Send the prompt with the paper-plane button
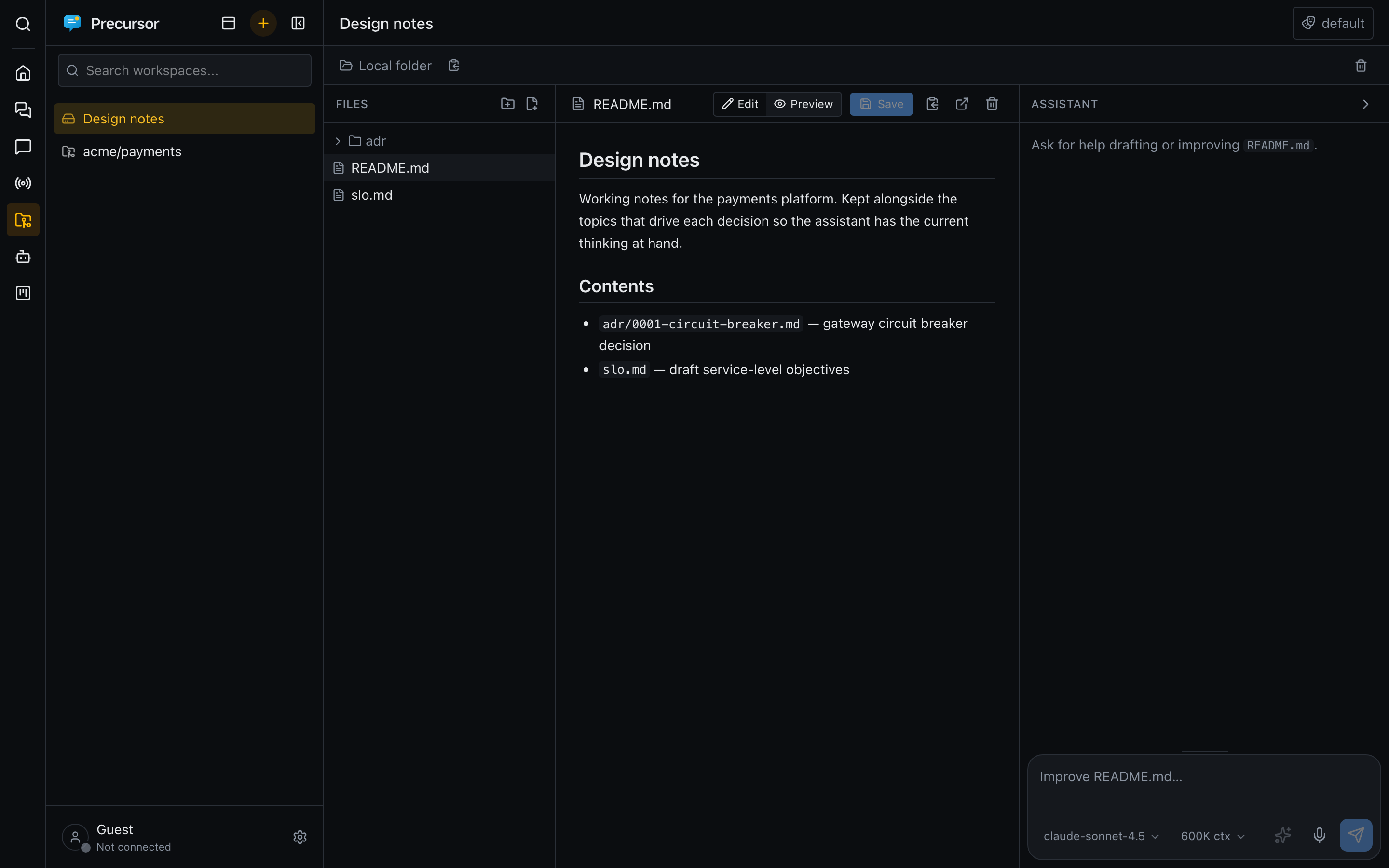Viewport: 1389px width, 868px height. pyautogui.click(x=1356, y=835)
